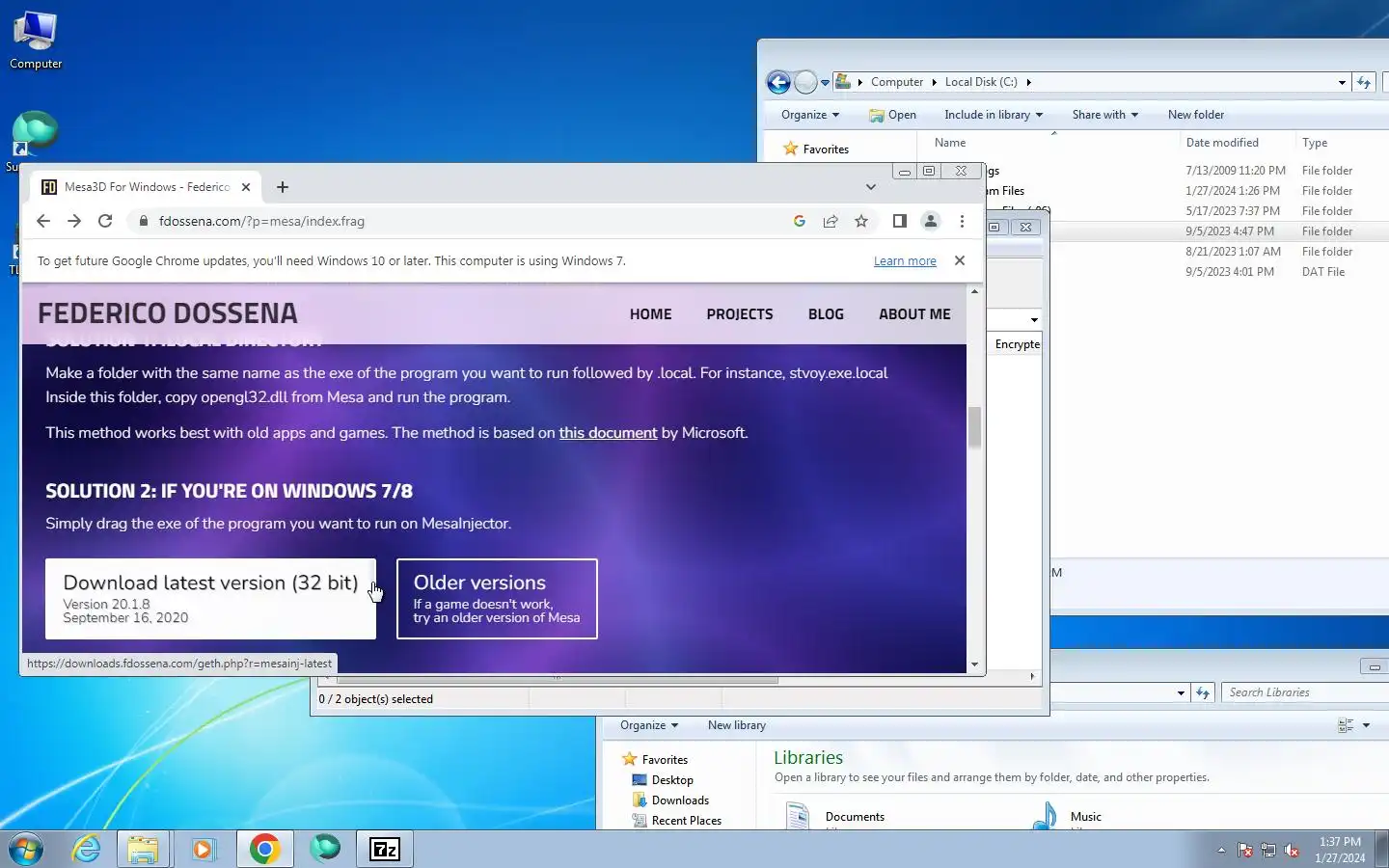Click Download latest version (32 bit)

coord(210,599)
